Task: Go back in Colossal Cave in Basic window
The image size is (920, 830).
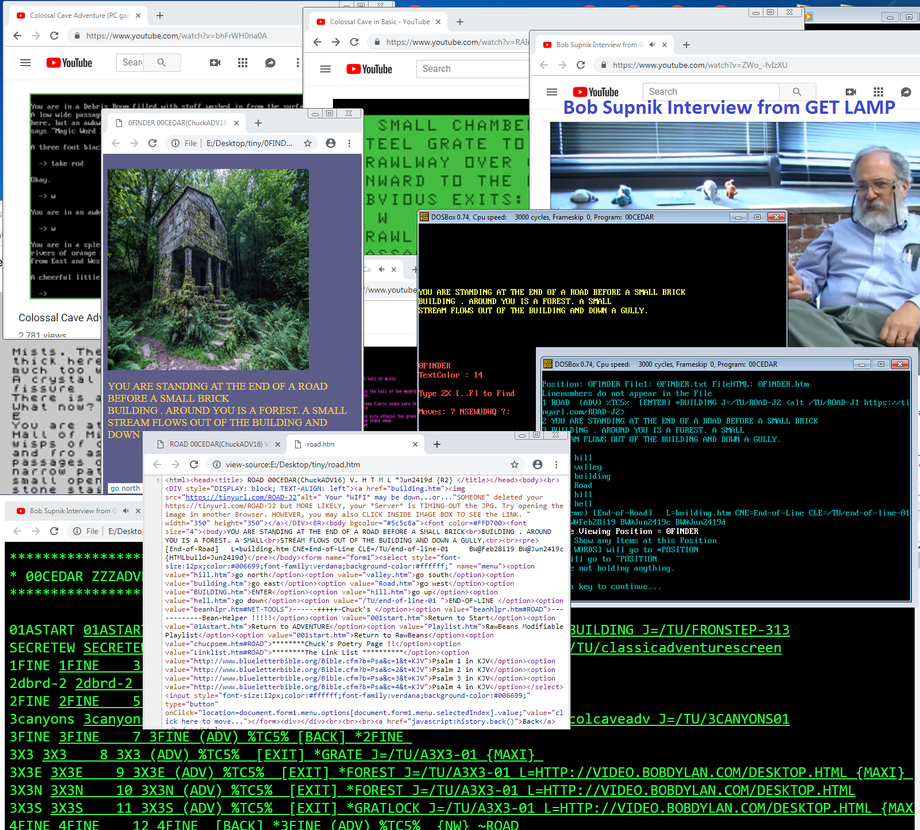Action: click(319, 43)
